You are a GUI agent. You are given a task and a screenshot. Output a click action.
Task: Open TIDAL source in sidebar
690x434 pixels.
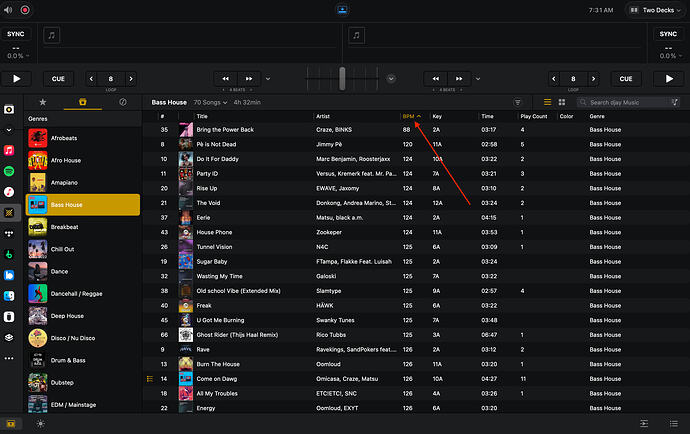pyautogui.click(x=9, y=234)
